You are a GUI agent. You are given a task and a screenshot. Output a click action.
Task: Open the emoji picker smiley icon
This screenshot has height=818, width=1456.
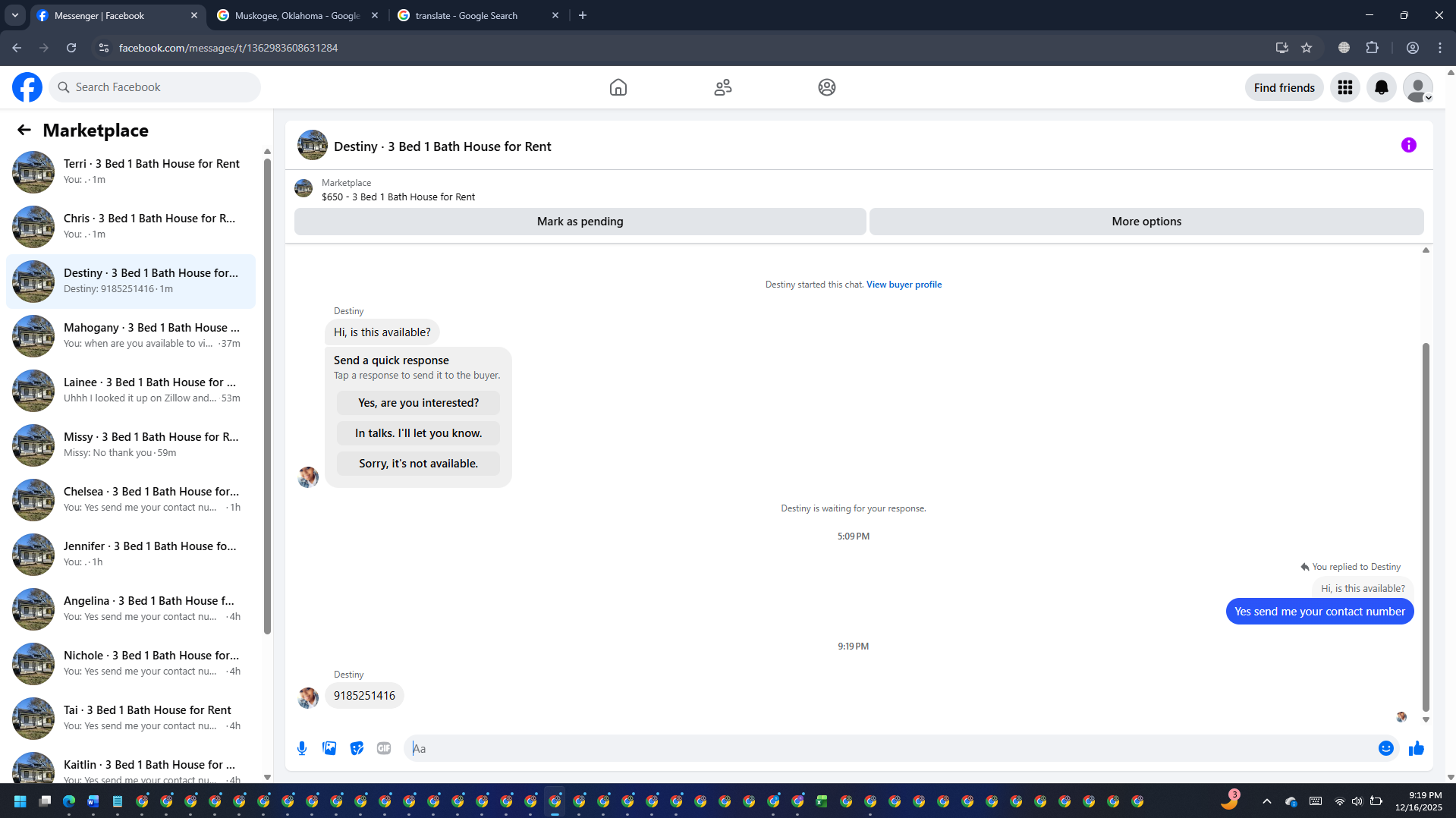coord(1386,748)
